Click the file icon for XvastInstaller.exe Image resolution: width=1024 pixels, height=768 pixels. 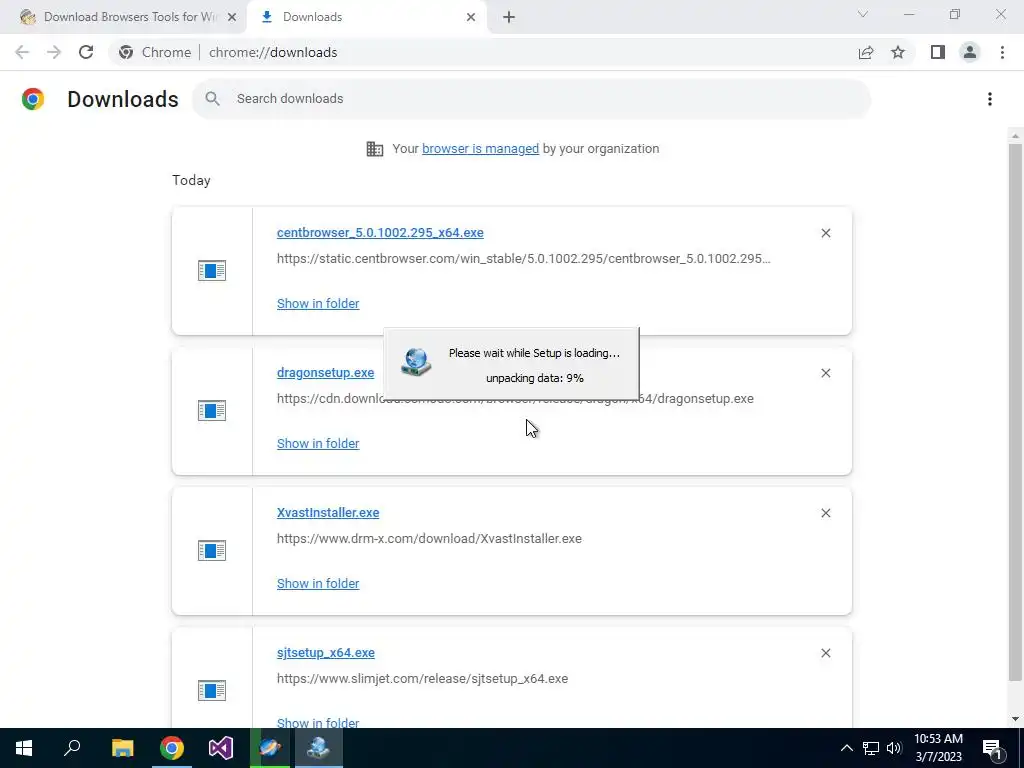pos(212,551)
